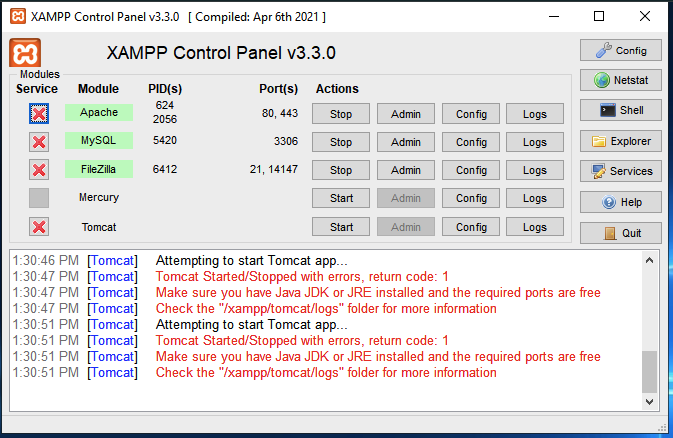
Task: Open Windows Services button
Action: click(621, 171)
